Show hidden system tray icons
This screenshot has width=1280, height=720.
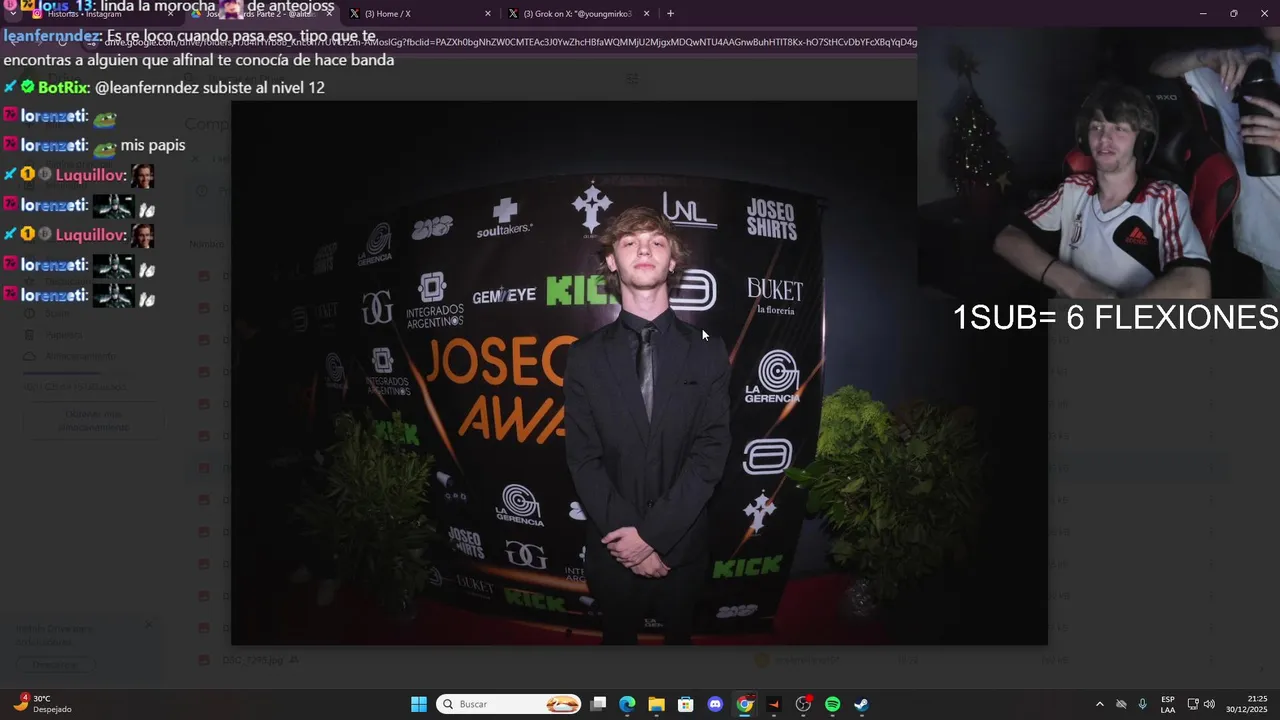(x=1100, y=704)
